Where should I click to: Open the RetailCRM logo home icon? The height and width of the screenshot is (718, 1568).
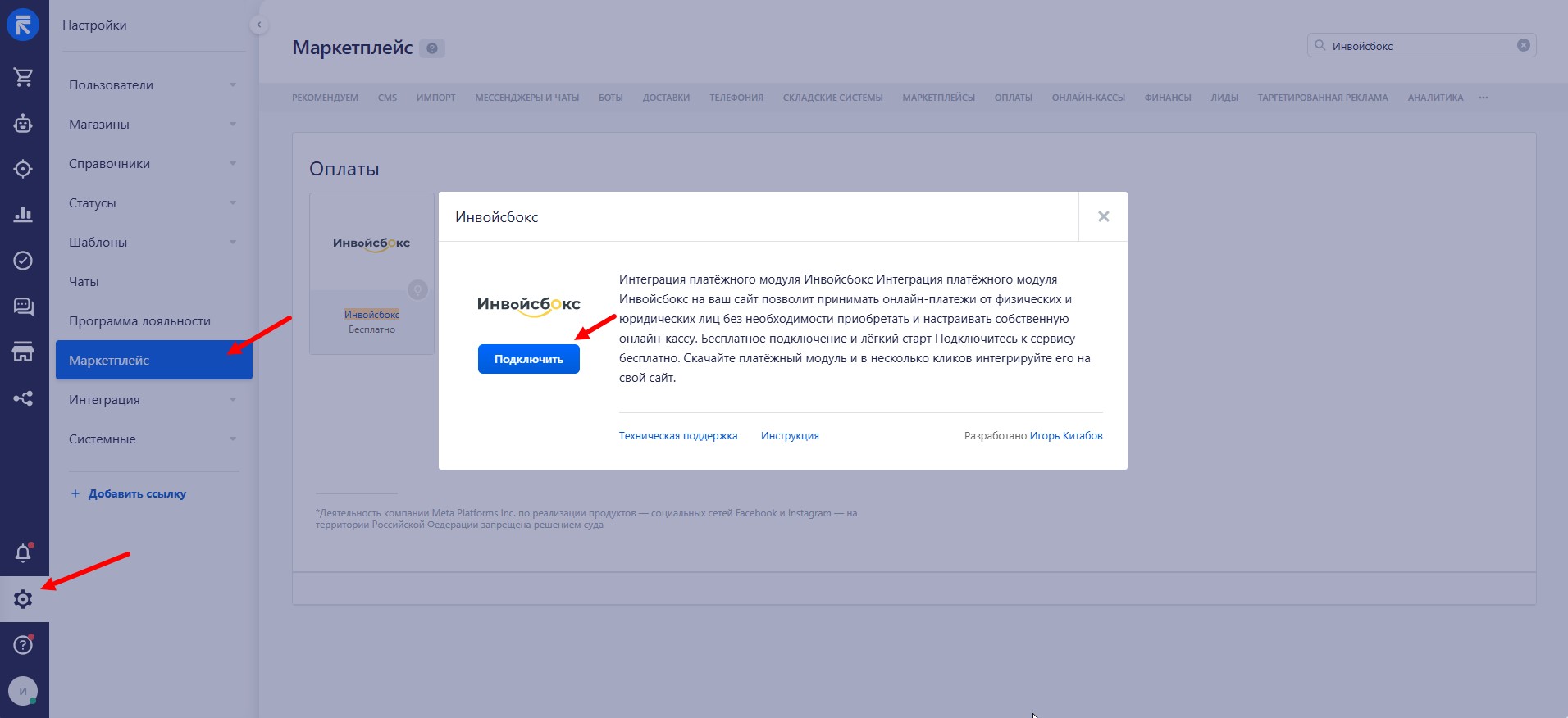coord(23,25)
